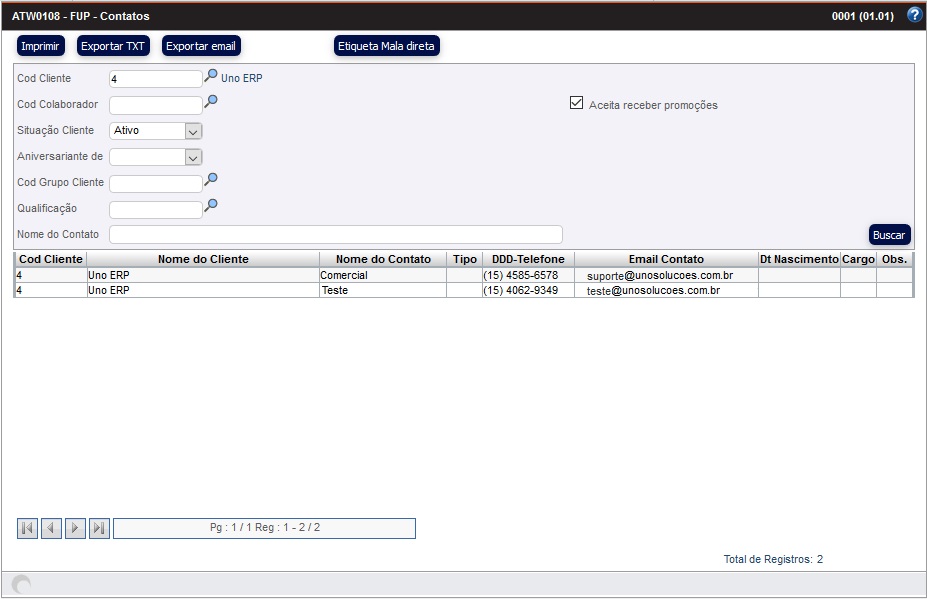Click the magnifier next to Cod Cliente
Image resolution: width=927 pixels, height=599 pixels.
211,75
